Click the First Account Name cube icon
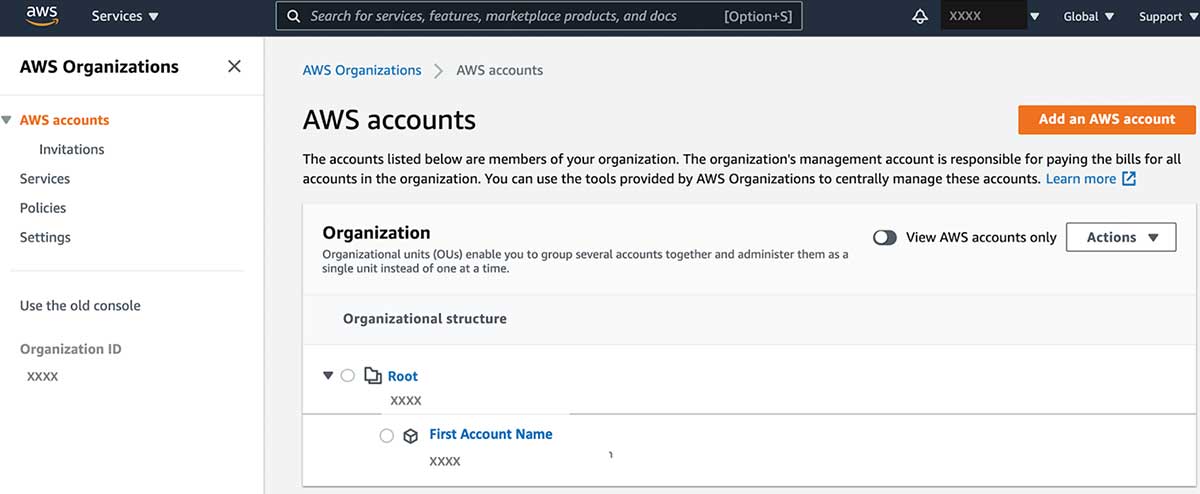1200x494 pixels. (410, 436)
